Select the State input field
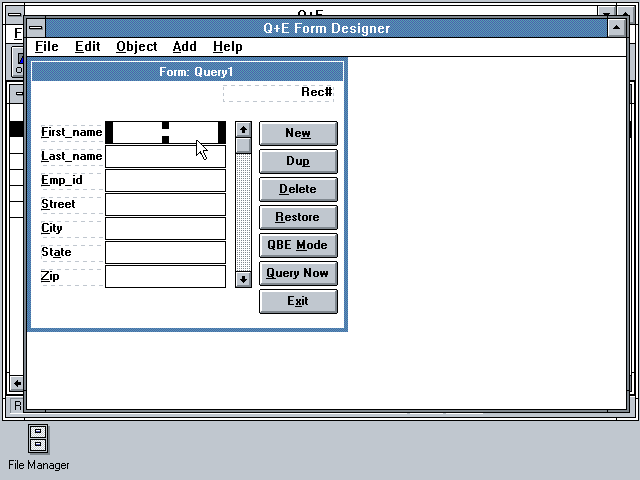 pyautogui.click(x=165, y=253)
